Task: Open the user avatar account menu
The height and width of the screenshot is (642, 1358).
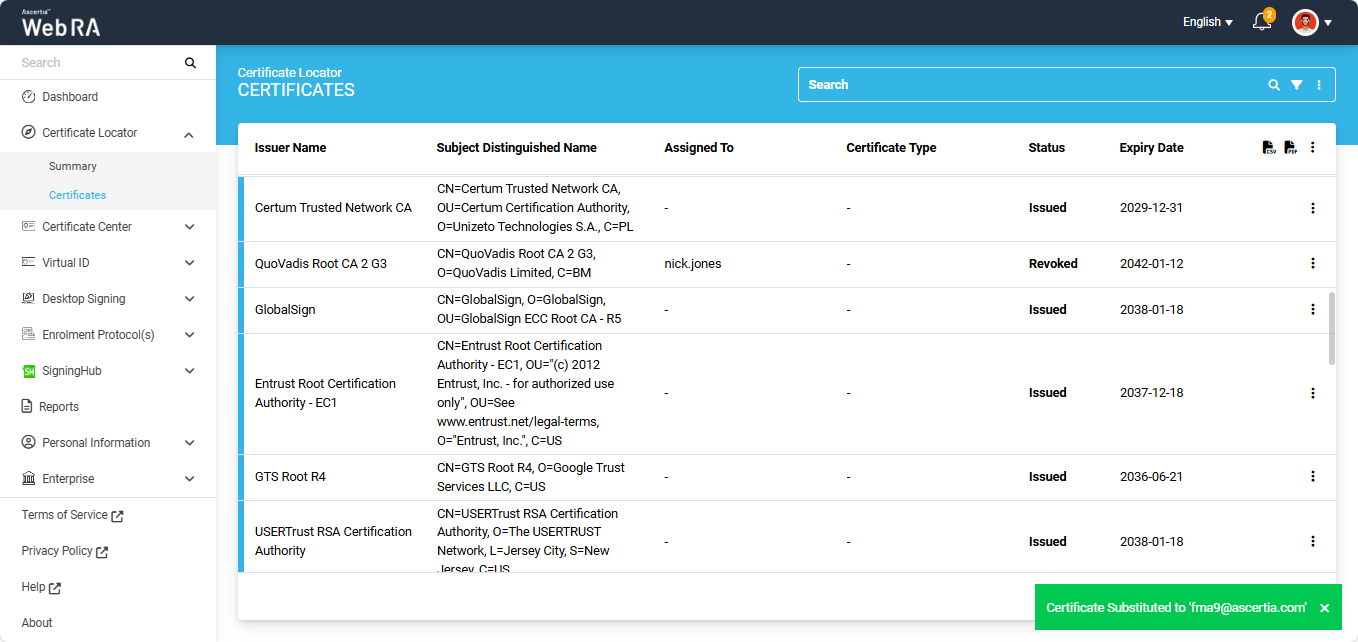Action: pyautogui.click(x=1312, y=22)
